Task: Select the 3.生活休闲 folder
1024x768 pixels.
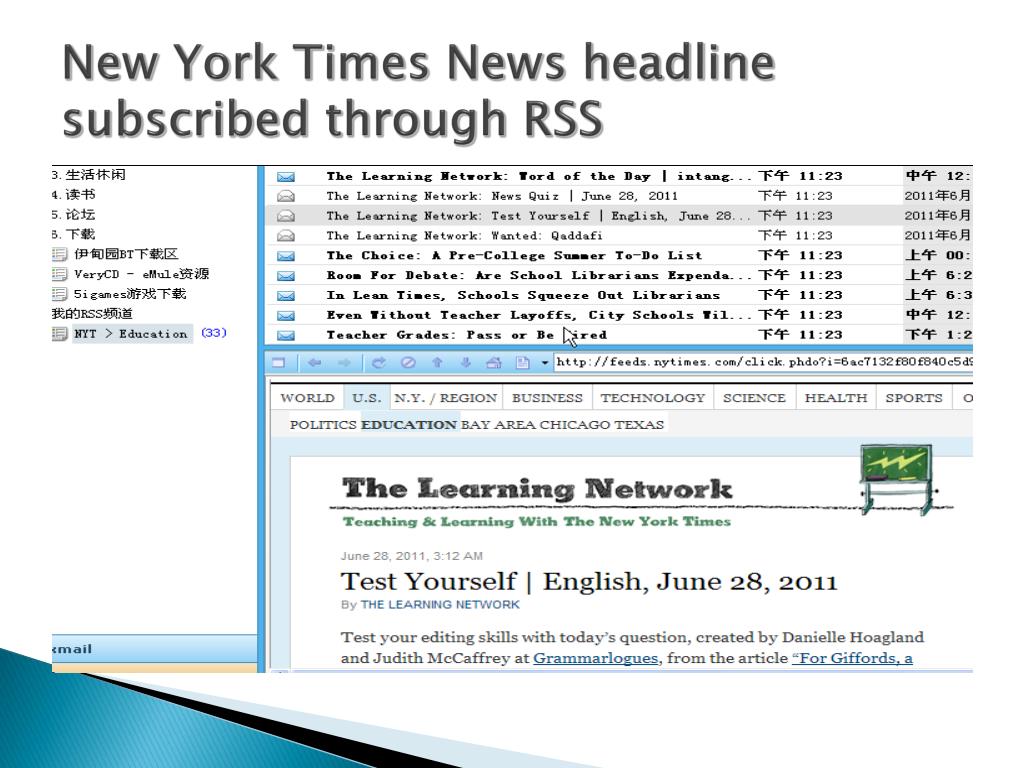Action: [89, 174]
